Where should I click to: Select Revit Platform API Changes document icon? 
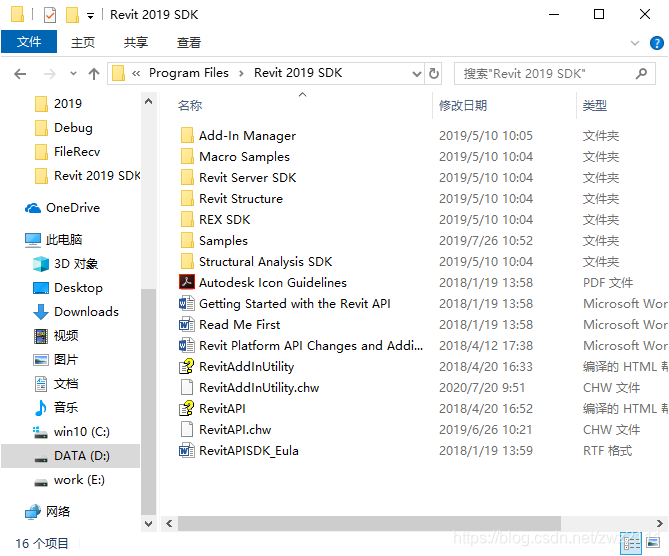click(187, 345)
